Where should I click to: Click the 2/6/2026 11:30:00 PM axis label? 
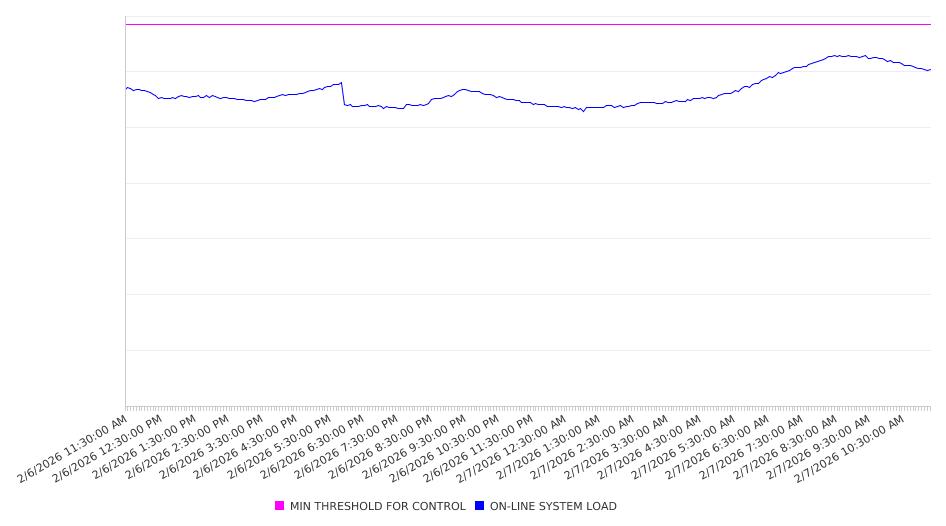tap(478, 447)
